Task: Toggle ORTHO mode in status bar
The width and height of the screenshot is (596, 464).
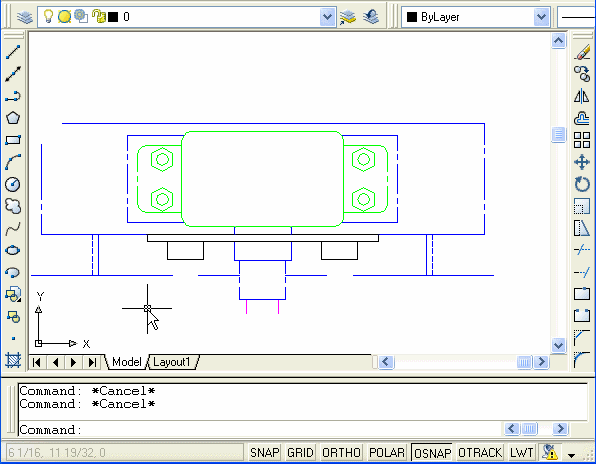Action: [x=341, y=453]
